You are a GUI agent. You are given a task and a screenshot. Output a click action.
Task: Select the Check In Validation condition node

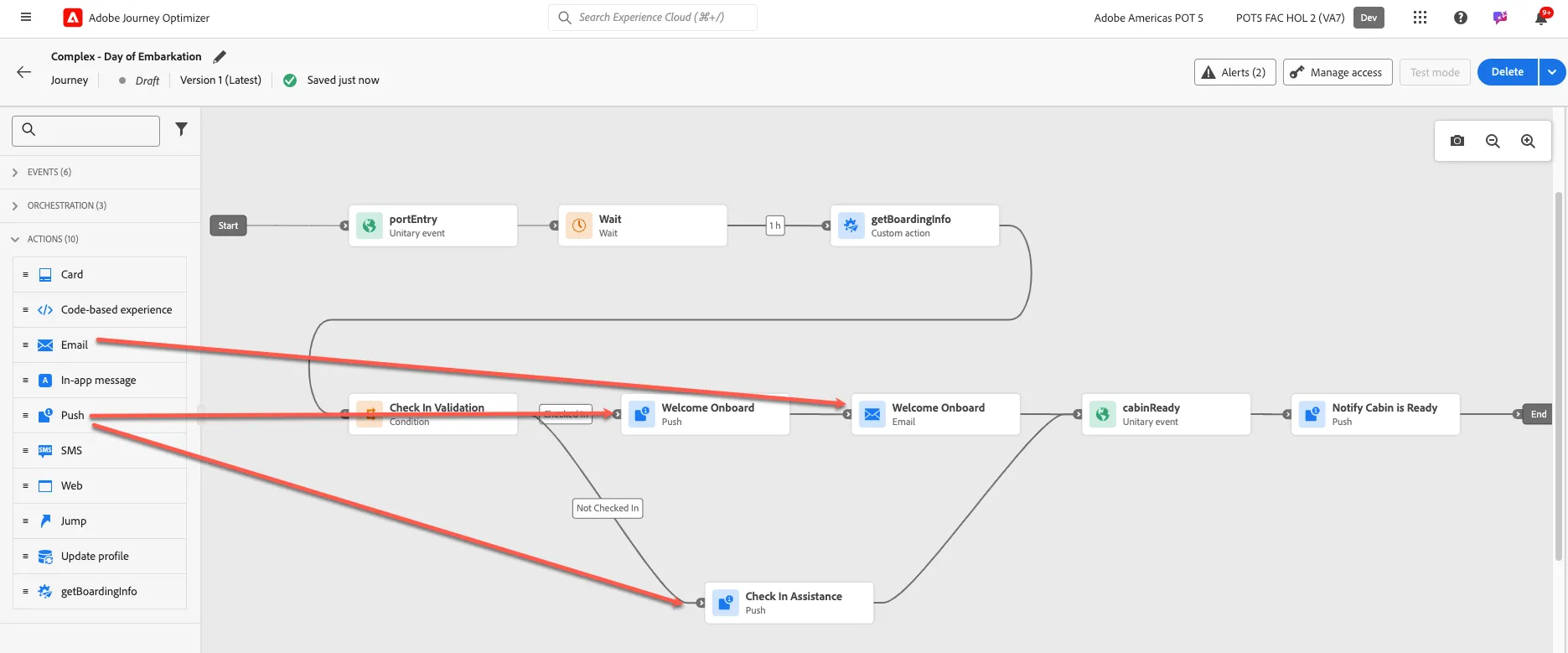[433, 414]
